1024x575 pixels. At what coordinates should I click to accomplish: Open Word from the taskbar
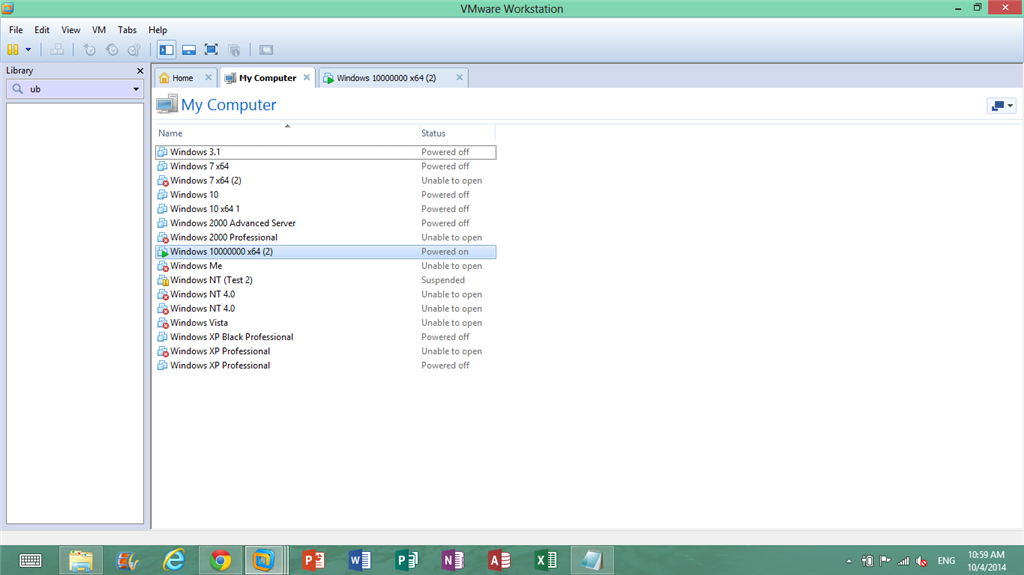point(360,560)
